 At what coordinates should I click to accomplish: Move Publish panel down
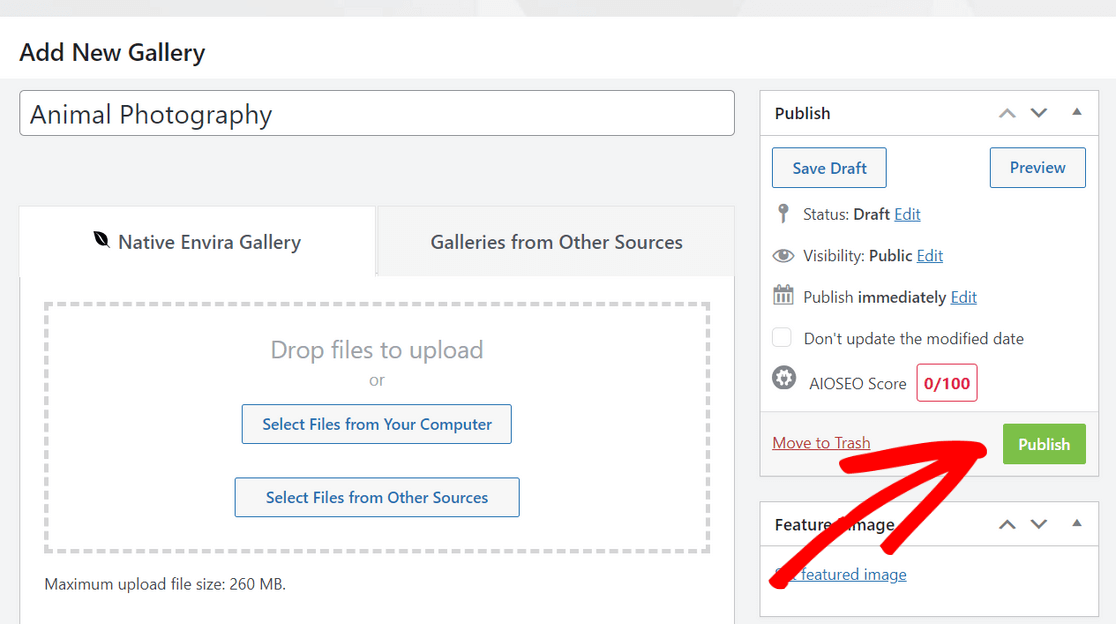1038,113
